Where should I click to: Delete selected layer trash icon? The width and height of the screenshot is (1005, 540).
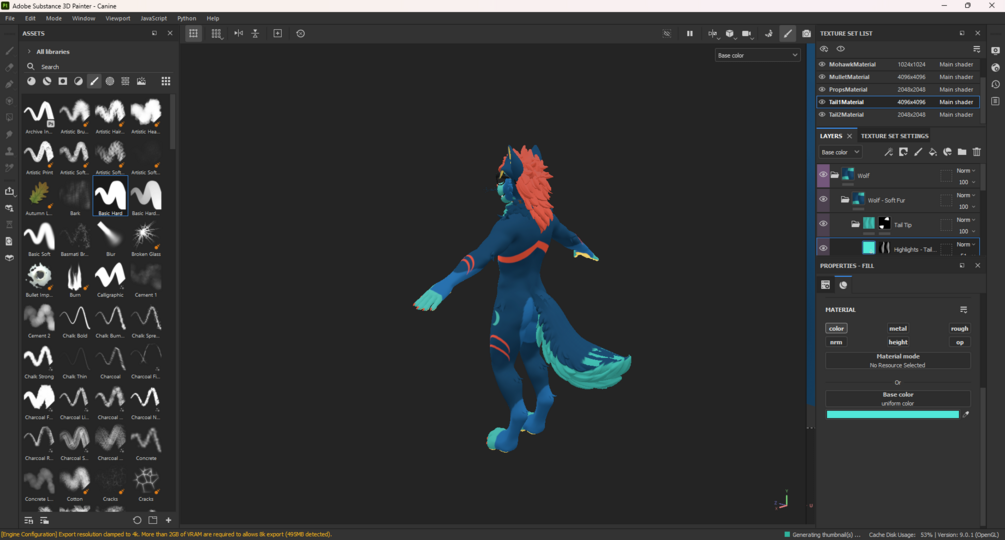(977, 152)
